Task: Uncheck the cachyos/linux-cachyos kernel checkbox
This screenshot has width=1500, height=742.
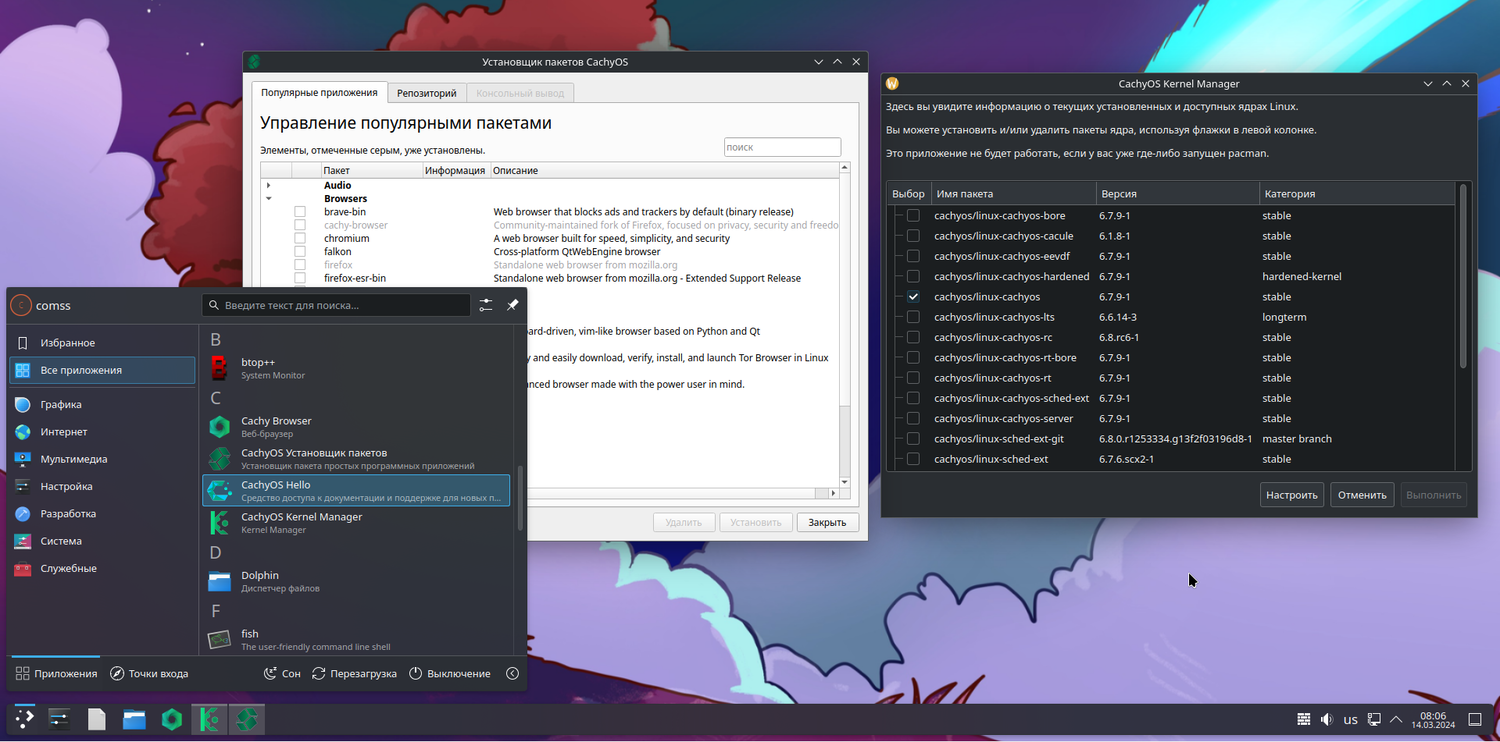Action: pos(913,297)
